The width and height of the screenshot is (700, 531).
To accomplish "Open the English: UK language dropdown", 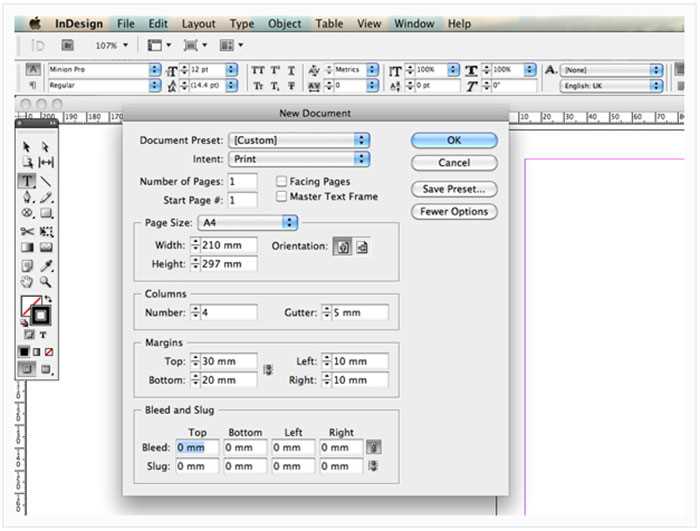I will [x=611, y=86].
